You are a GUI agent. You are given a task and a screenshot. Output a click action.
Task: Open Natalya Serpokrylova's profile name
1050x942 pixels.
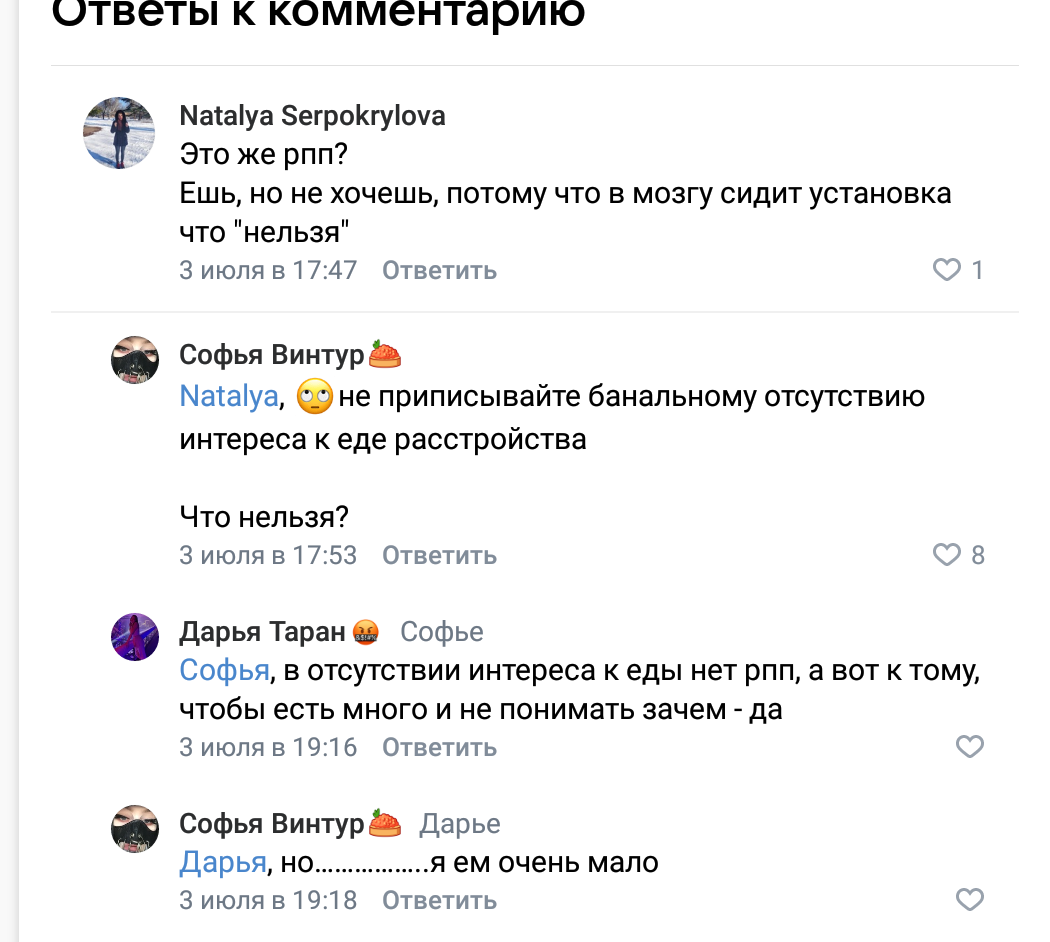[312, 116]
